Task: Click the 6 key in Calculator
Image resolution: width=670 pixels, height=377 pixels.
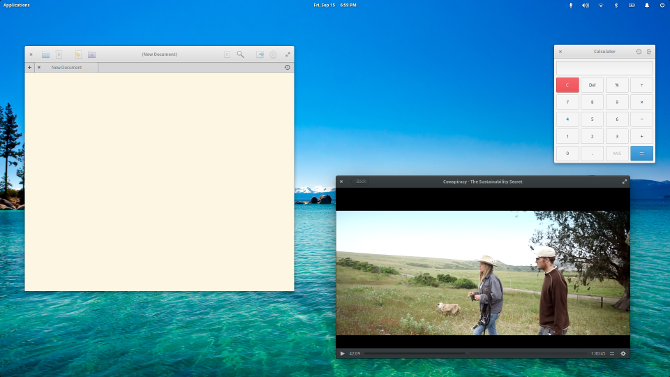Action: [617, 119]
